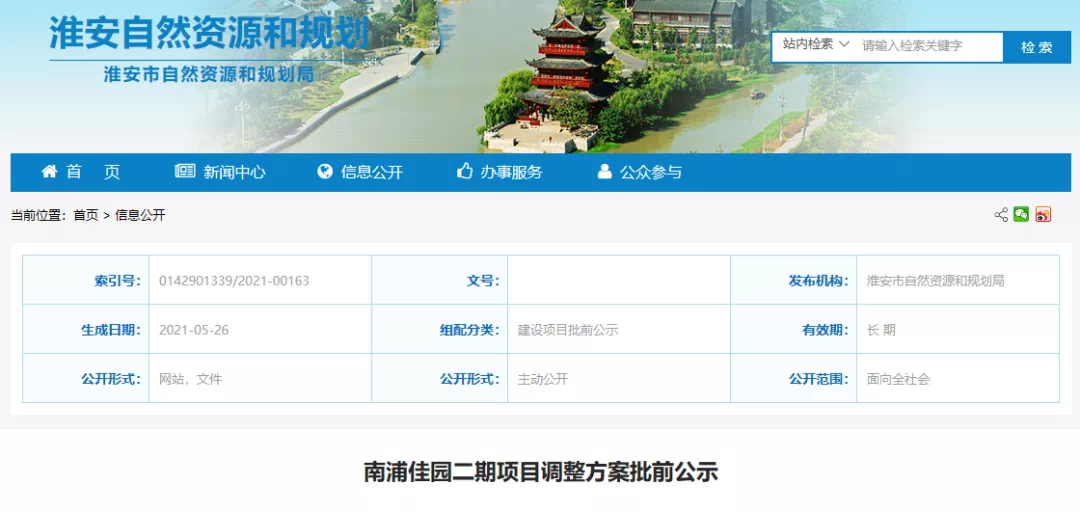Click the 当前位置 breadcrumb label
The height and width of the screenshot is (512, 1080).
coord(37,215)
